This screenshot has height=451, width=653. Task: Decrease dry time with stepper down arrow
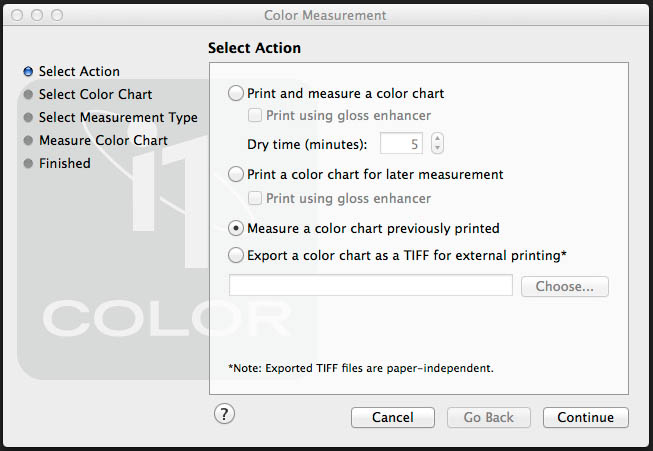437,148
